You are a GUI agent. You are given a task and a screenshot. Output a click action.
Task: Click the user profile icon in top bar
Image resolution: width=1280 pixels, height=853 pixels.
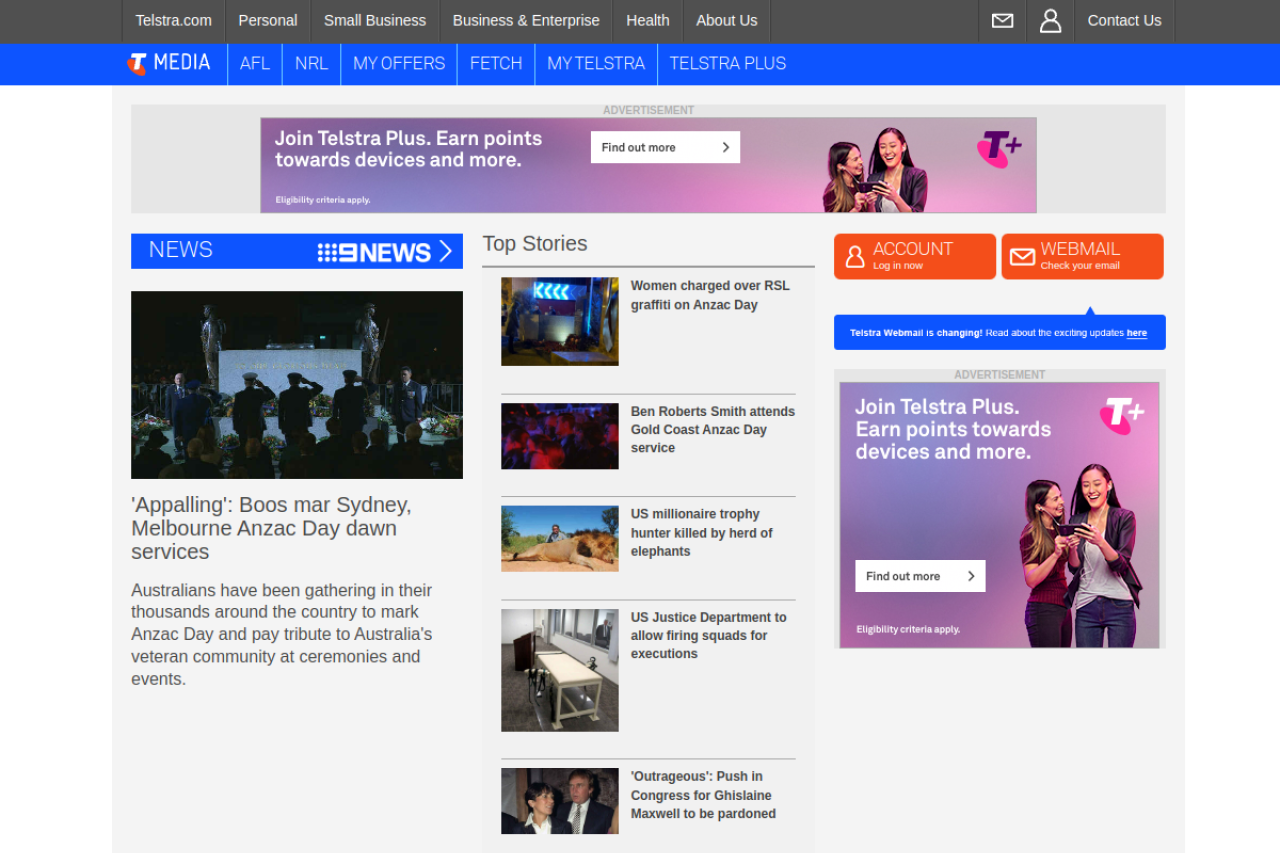tap(1050, 21)
